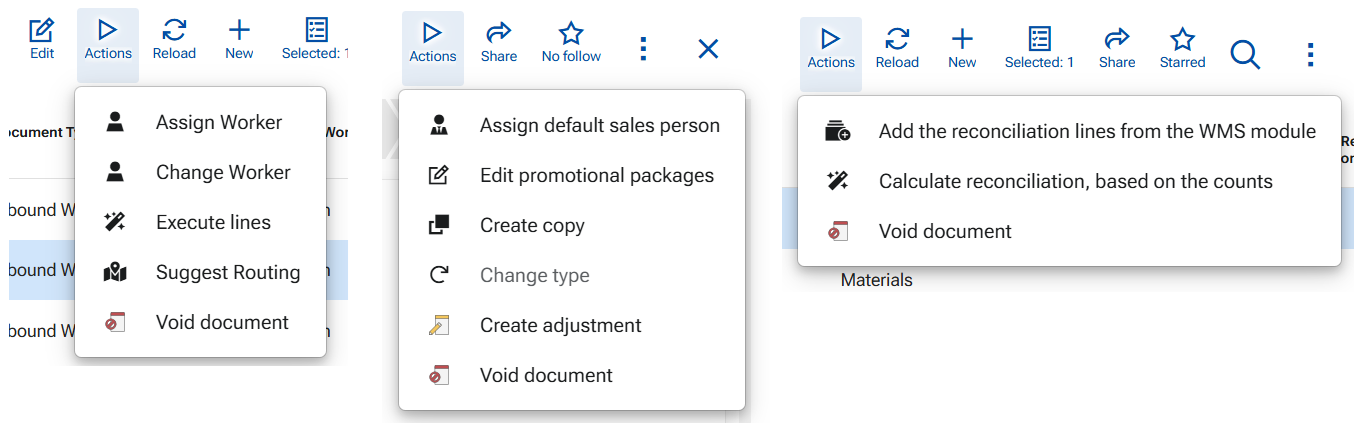The width and height of the screenshot is (1357, 423).
Task: Expand the three-dot menu next to No follow
Action: click(x=644, y=48)
